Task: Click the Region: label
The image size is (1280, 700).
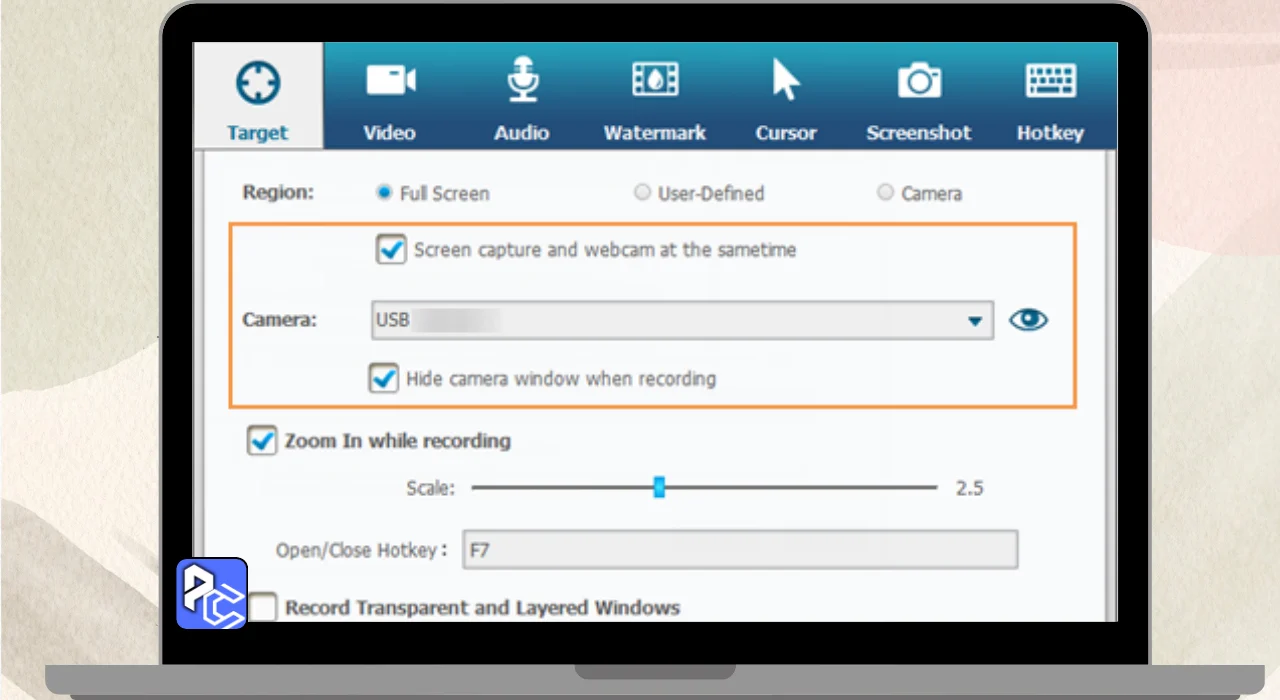Action: [x=278, y=193]
